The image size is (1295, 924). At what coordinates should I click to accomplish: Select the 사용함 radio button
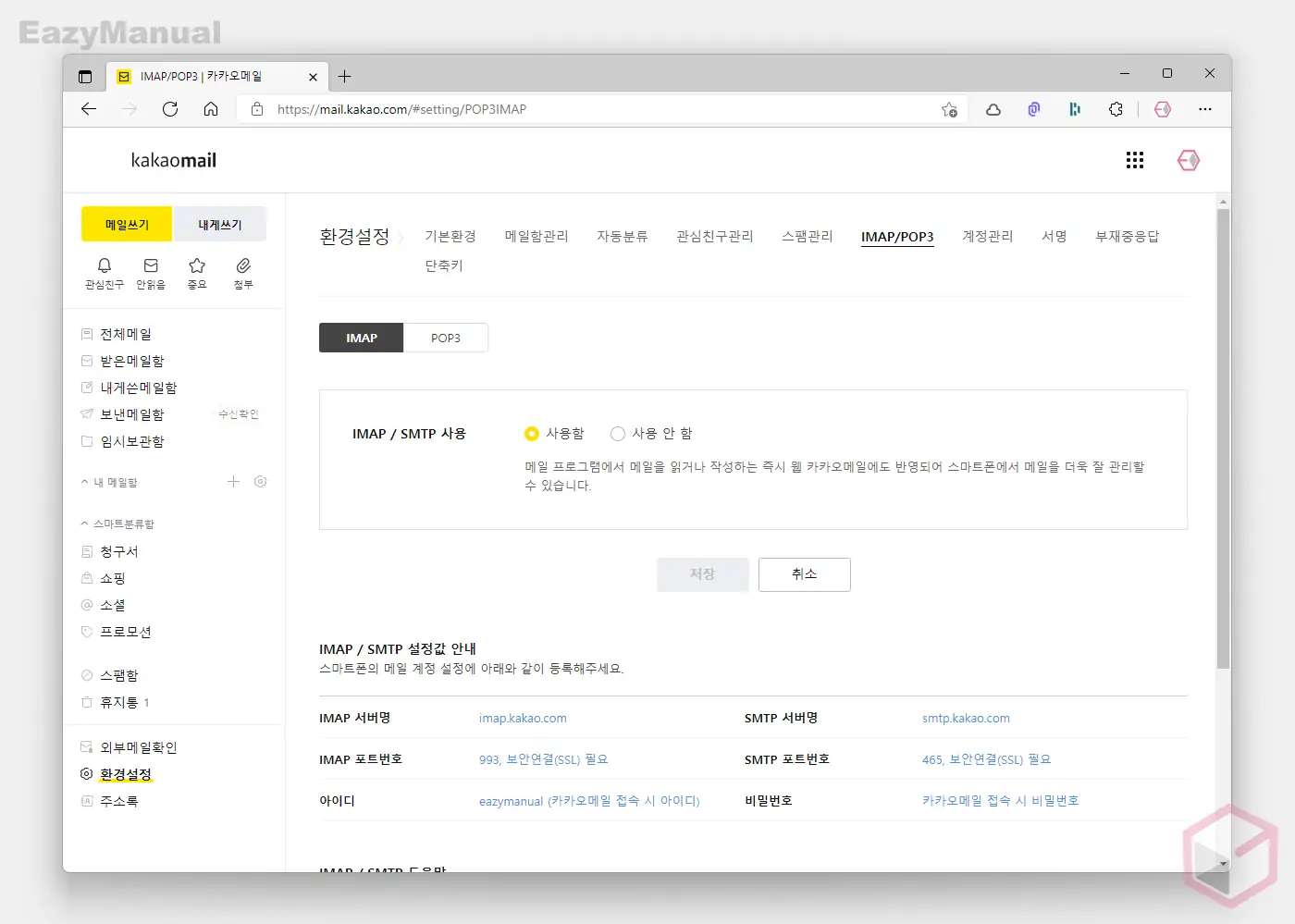click(531, 434)
